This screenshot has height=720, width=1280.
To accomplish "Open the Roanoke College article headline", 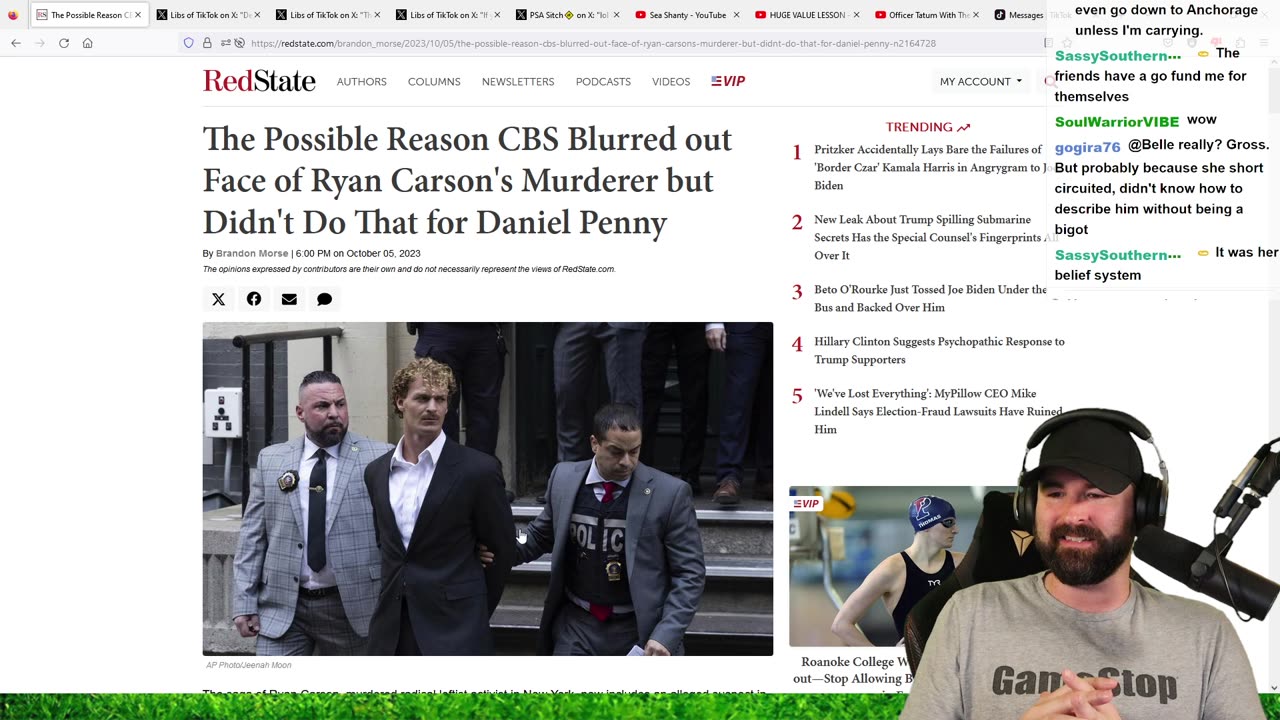I will point(855,670).
